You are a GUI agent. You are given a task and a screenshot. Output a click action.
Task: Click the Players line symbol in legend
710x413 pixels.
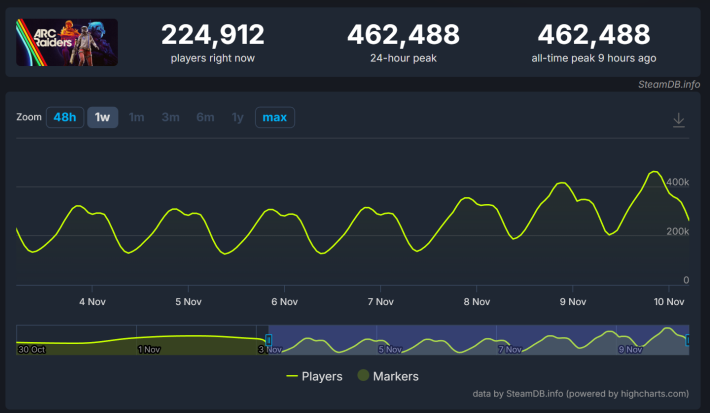(x=292, y=376)
